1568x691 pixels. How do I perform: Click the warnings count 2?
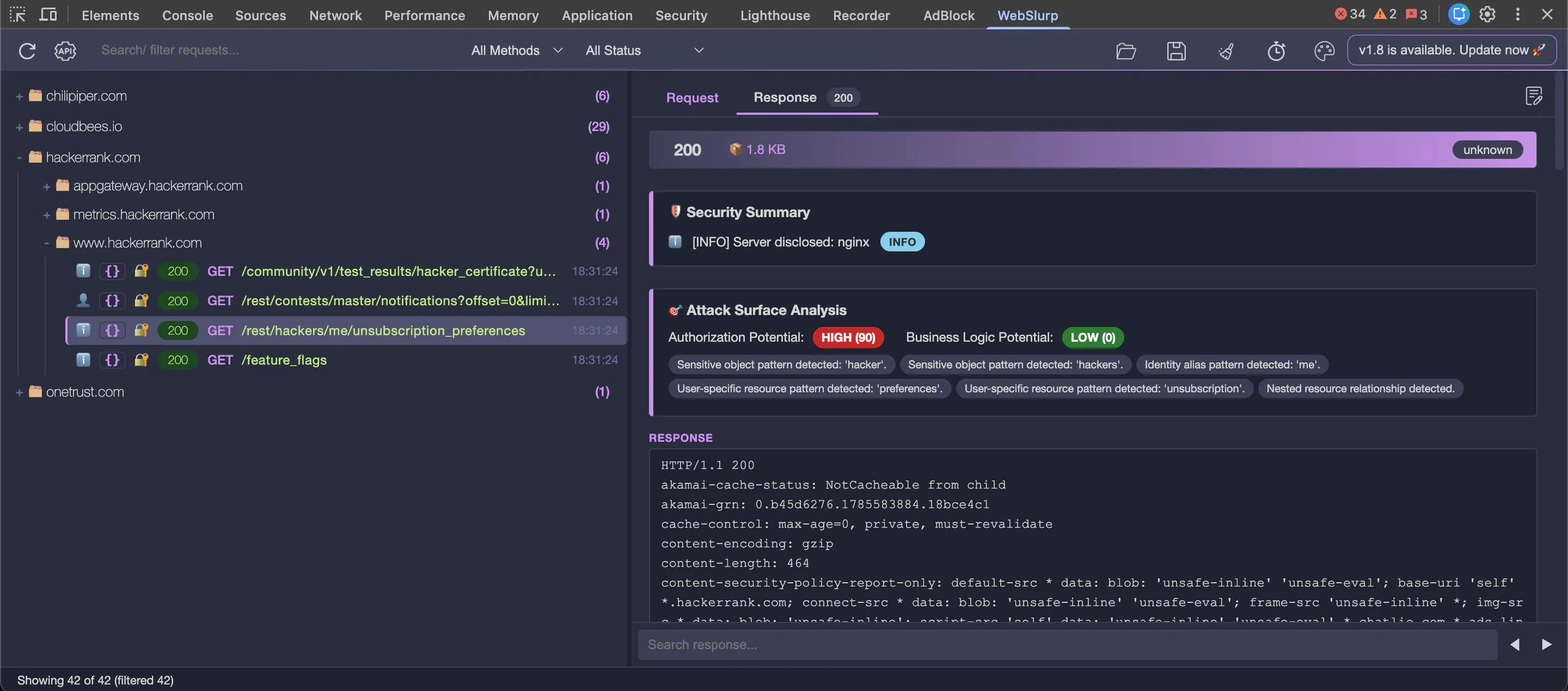pyautogui.click(x=1385, y=15)
